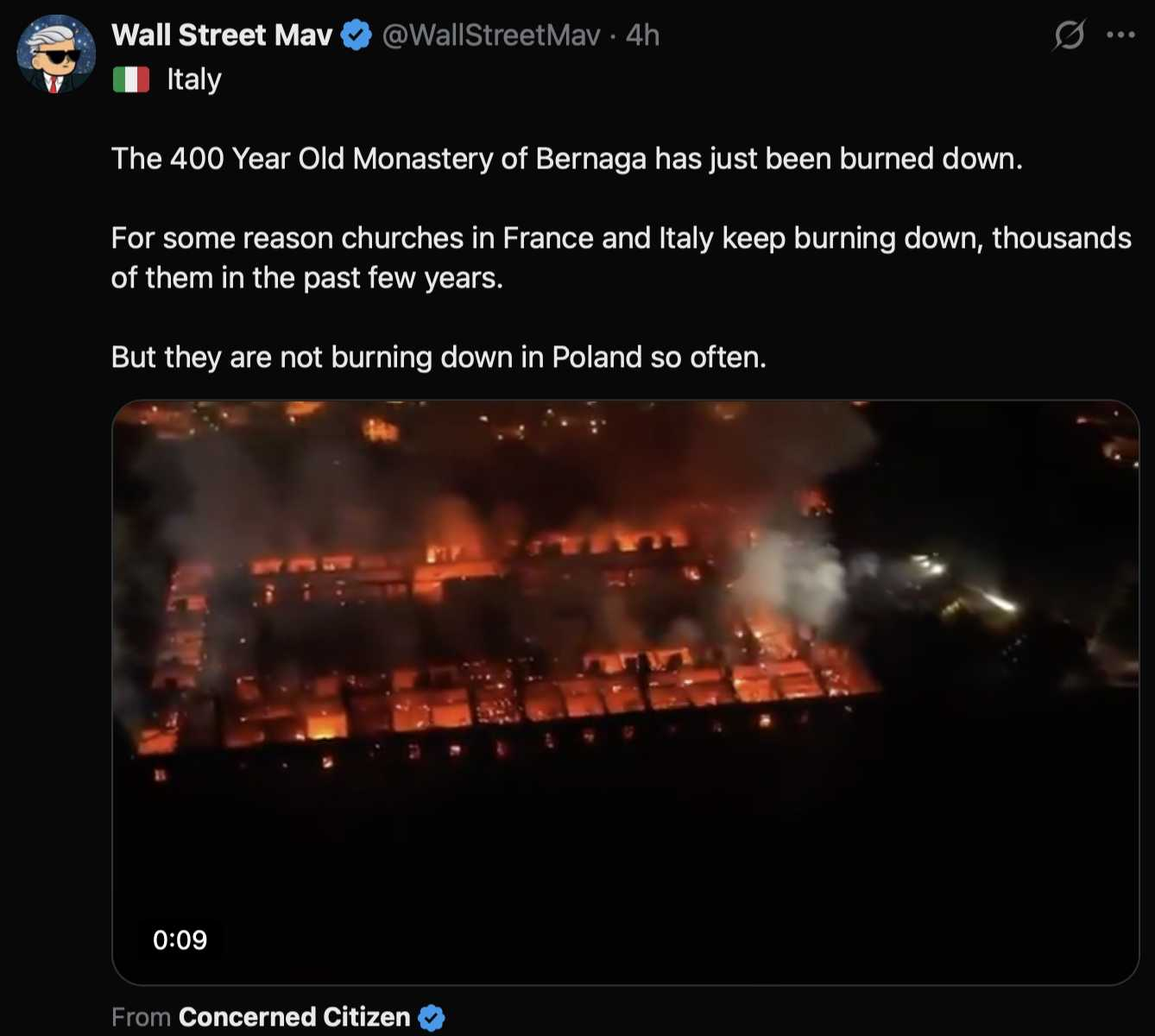Click the Monastery of Bernaga sentence
1155x1036 pixels.
[566, 159]
